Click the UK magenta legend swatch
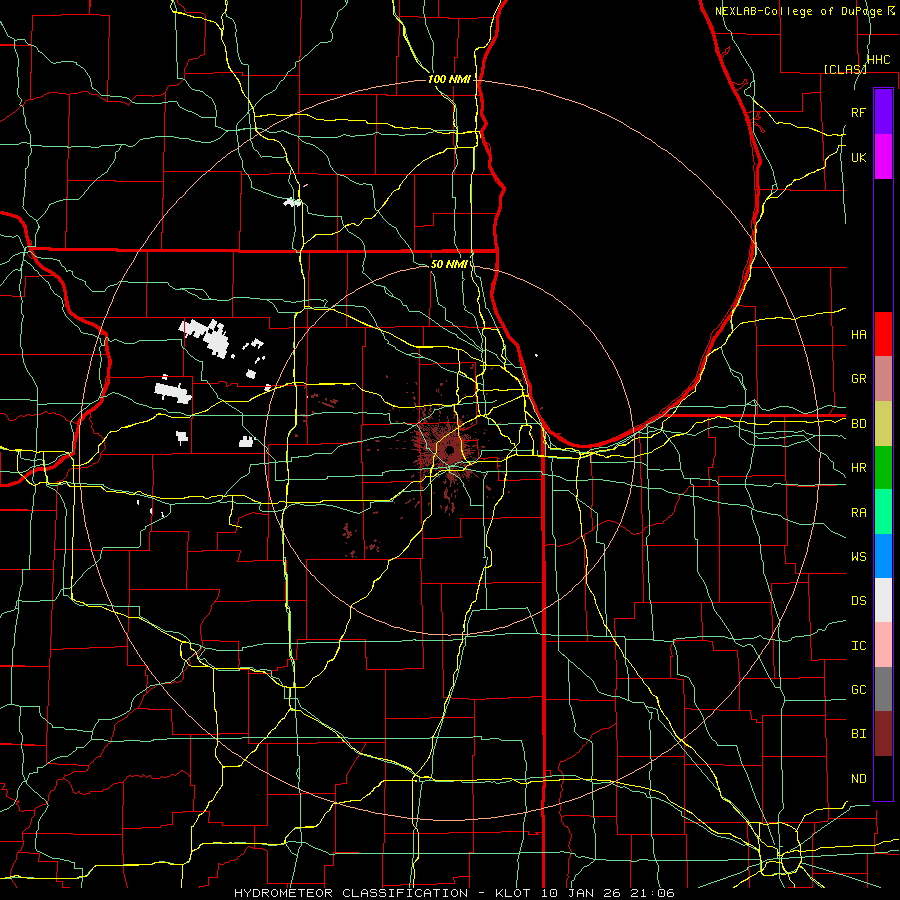The width and height of the screenshot is (900, 900). [x=883, y=157]
